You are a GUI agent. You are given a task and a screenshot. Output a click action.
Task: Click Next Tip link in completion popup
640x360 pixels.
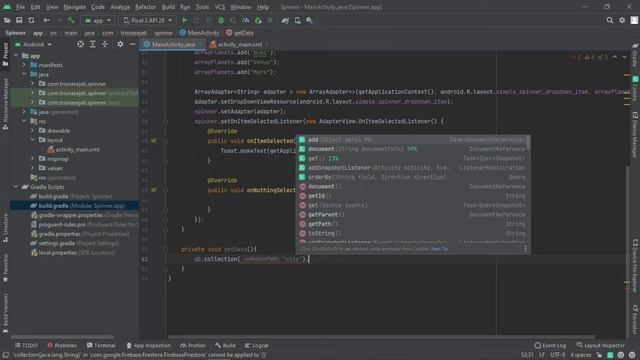(x=439, y=249)
